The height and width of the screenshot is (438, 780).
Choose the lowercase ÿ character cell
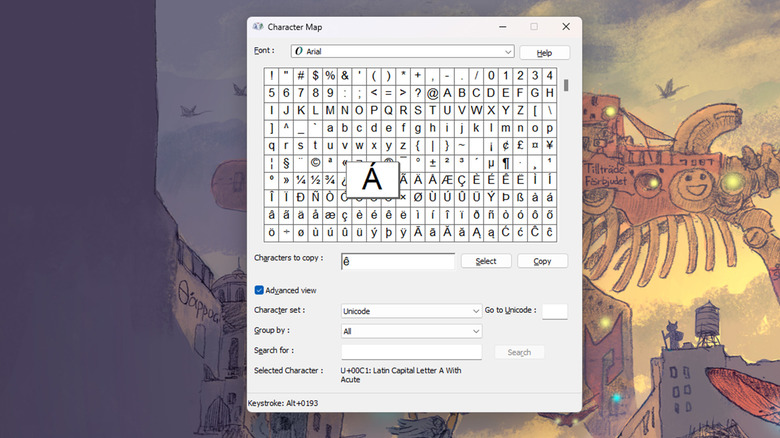point(403,232)
